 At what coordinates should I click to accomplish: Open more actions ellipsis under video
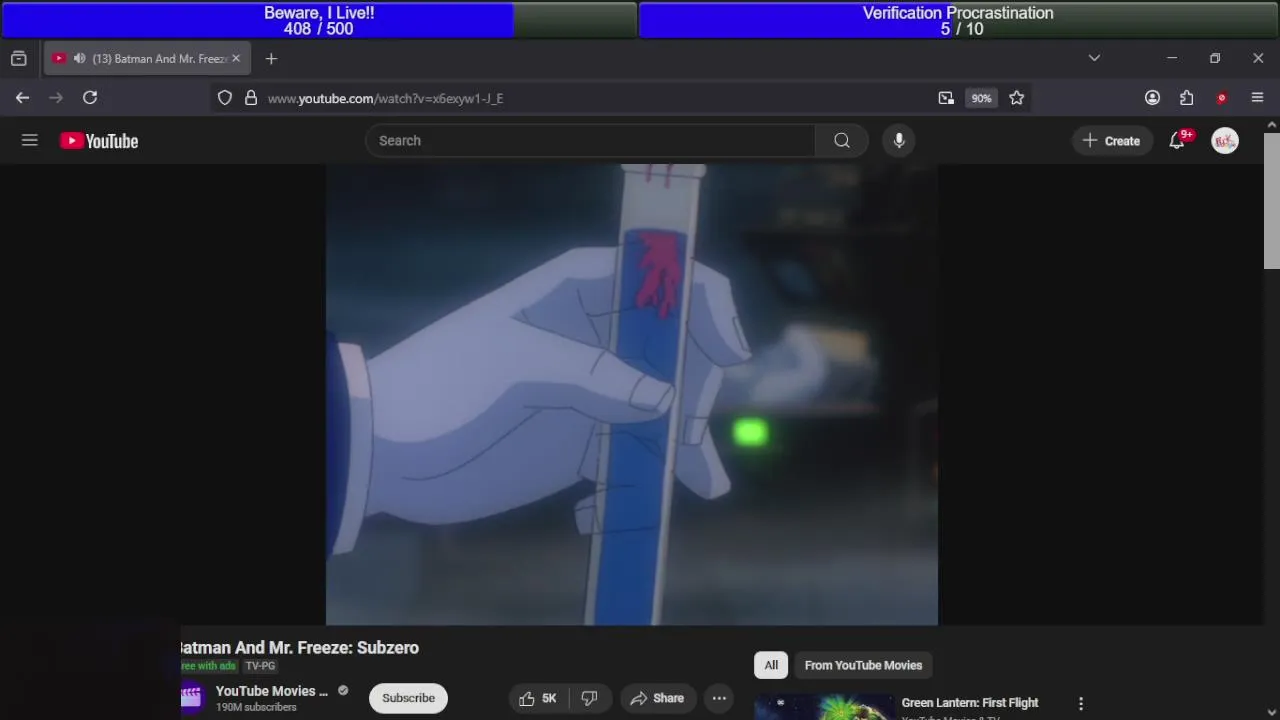point(719,698)
